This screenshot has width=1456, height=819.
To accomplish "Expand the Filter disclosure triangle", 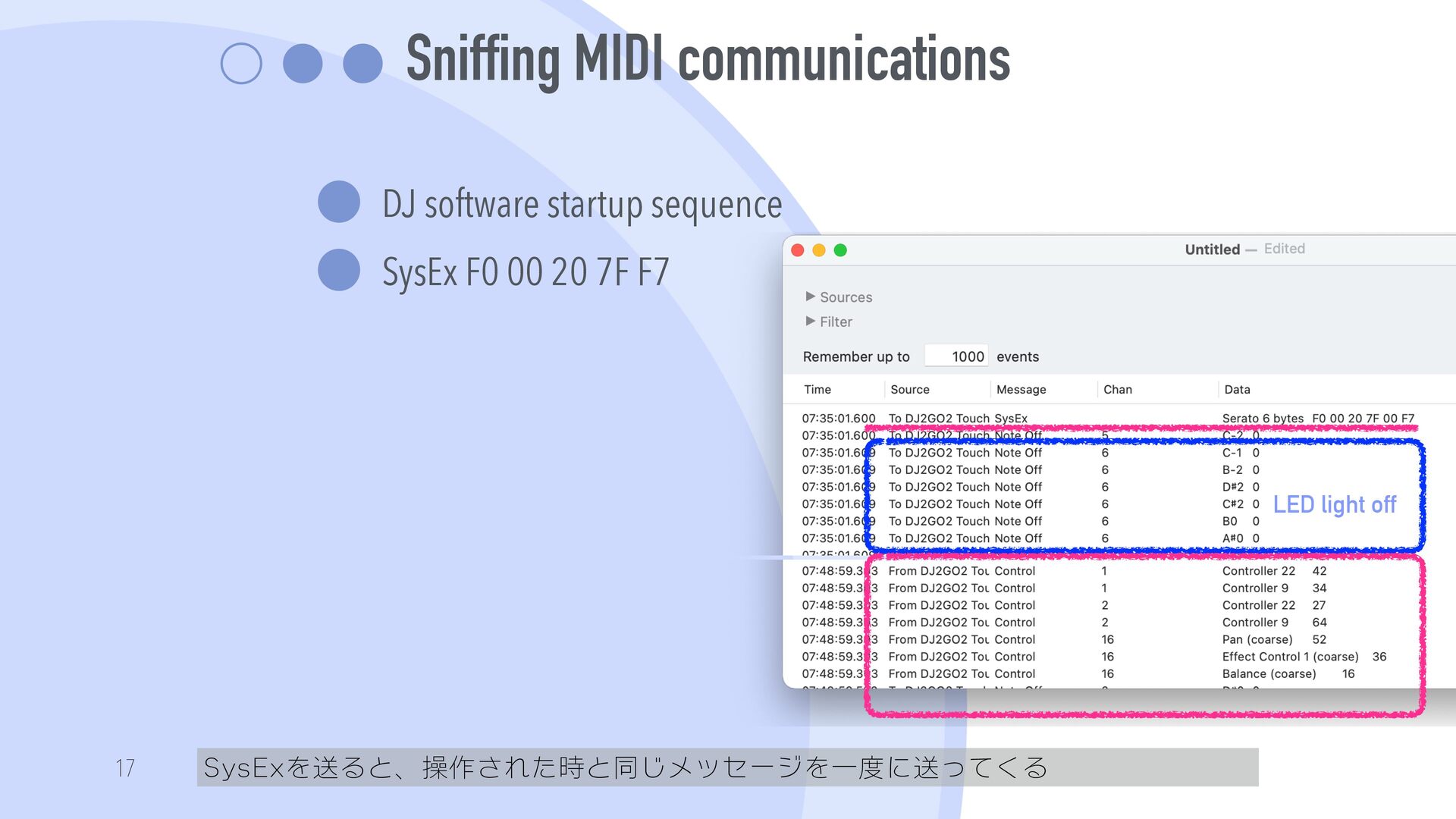I will pyautogui.click(x=810, y=322).
